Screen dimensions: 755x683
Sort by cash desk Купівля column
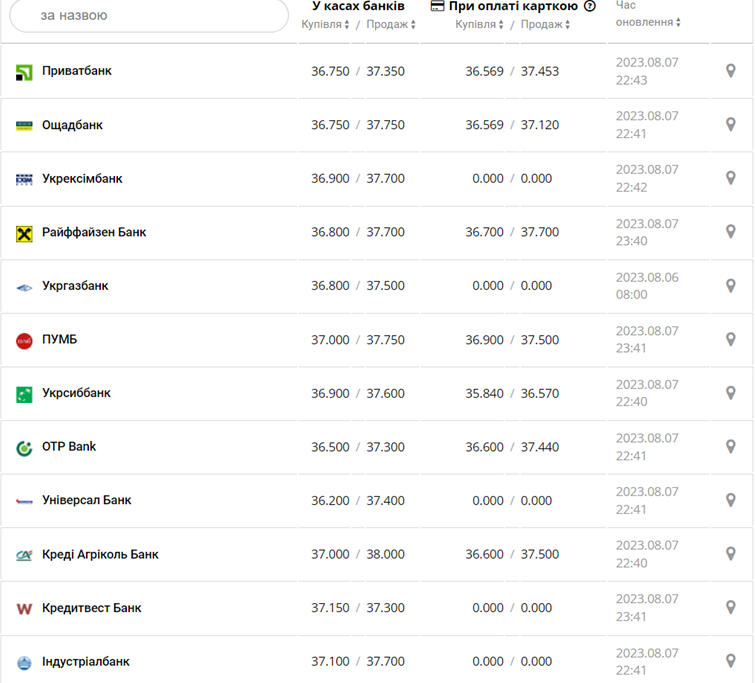pyautogui.click(x=325, y=24)
